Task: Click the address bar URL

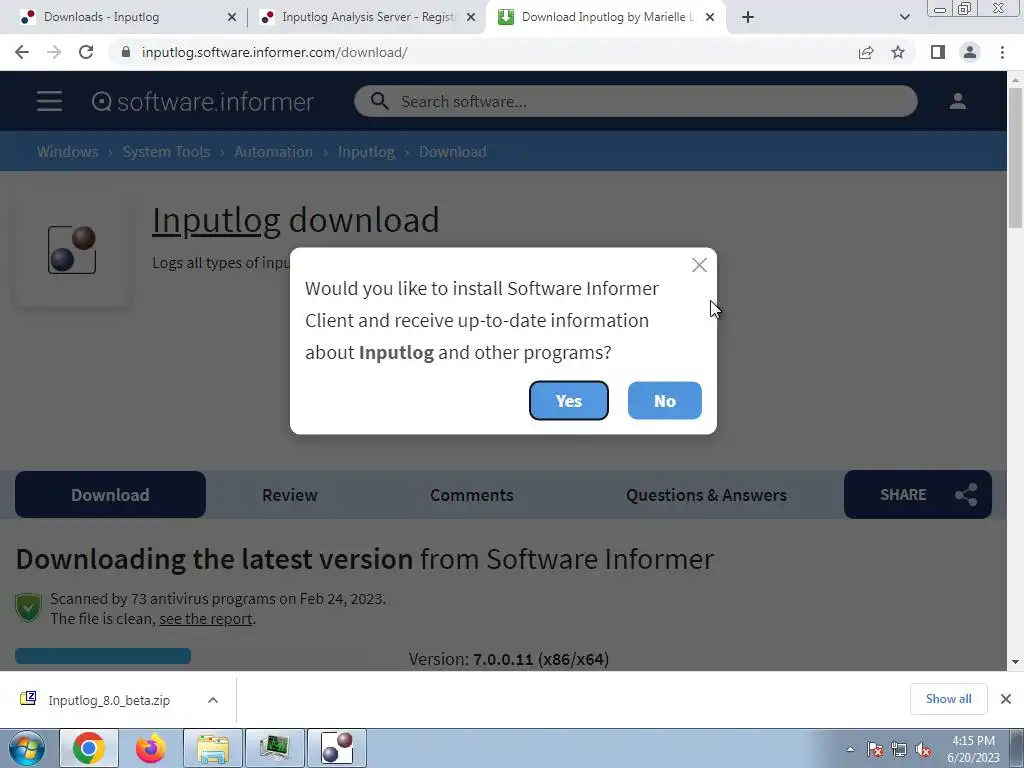Action: coord(274,52)
